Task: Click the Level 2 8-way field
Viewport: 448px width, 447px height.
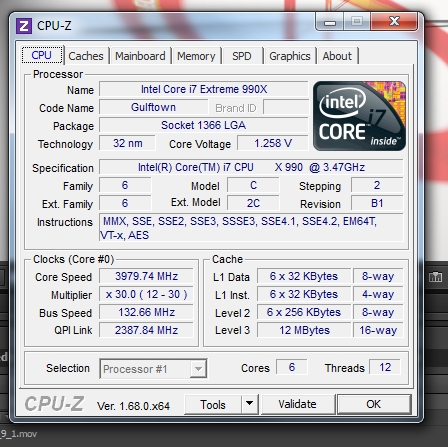Action: click(378, 312)
